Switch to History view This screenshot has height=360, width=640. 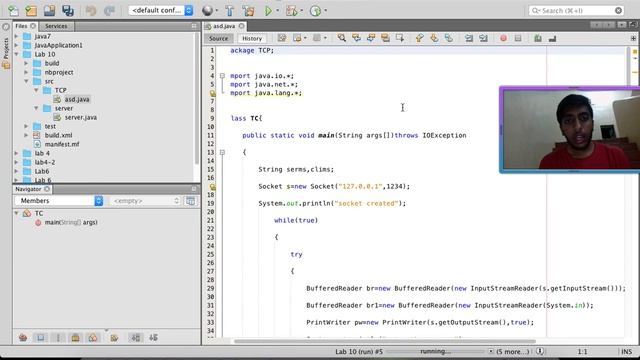pyautogui.click(x=252, y=38)
